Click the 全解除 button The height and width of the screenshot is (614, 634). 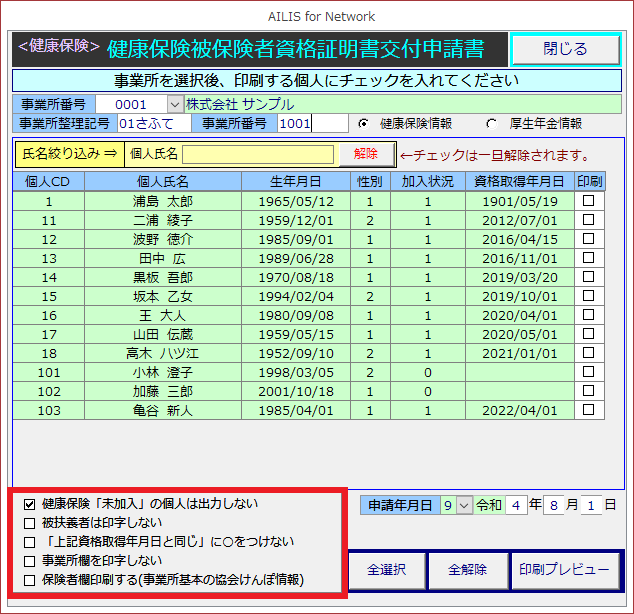(x=467, y=570)
